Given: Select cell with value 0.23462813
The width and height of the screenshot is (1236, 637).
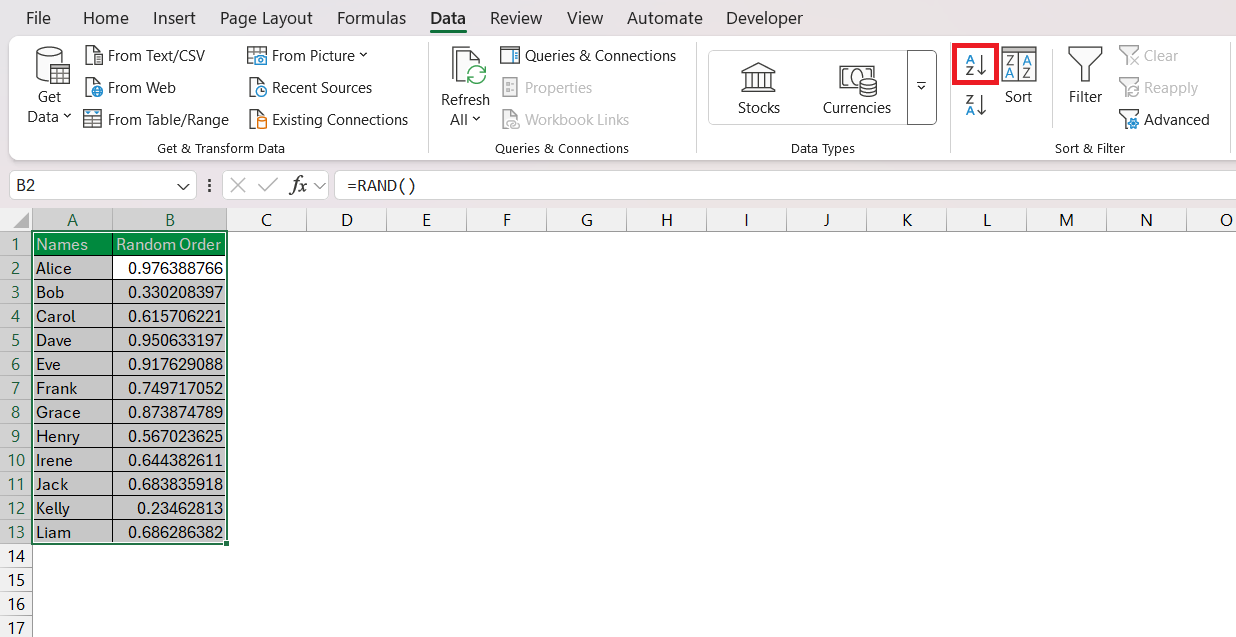Looking at the screenshot, I should click(x=170, y=508).
